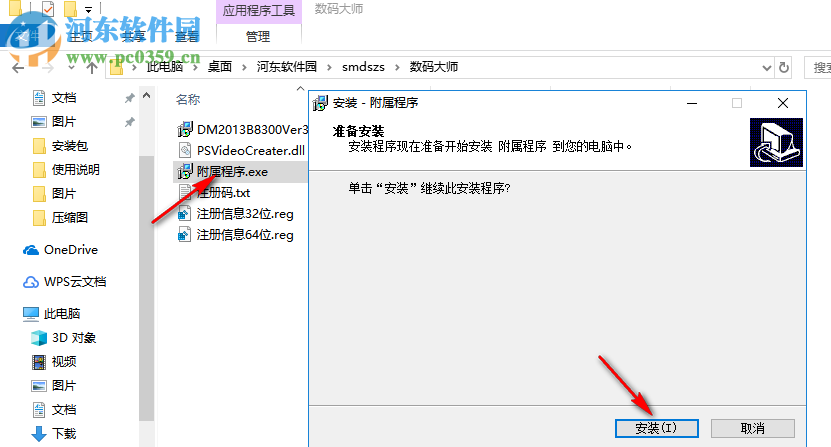
Task: Select the 注册信息64位.reg file icon
Action: tap(184, 235)
